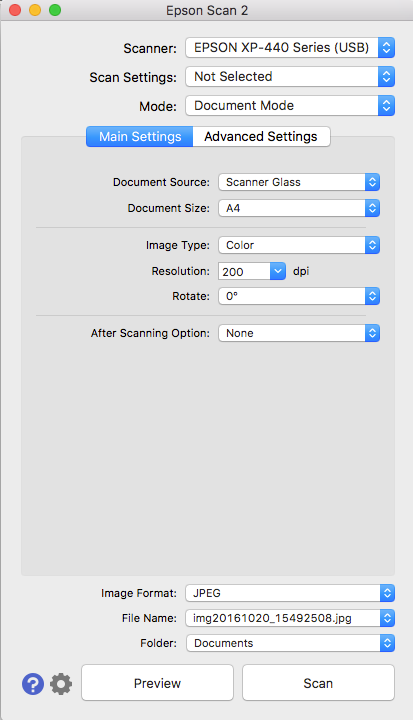Click the Preview button

[x=157, y=683]
